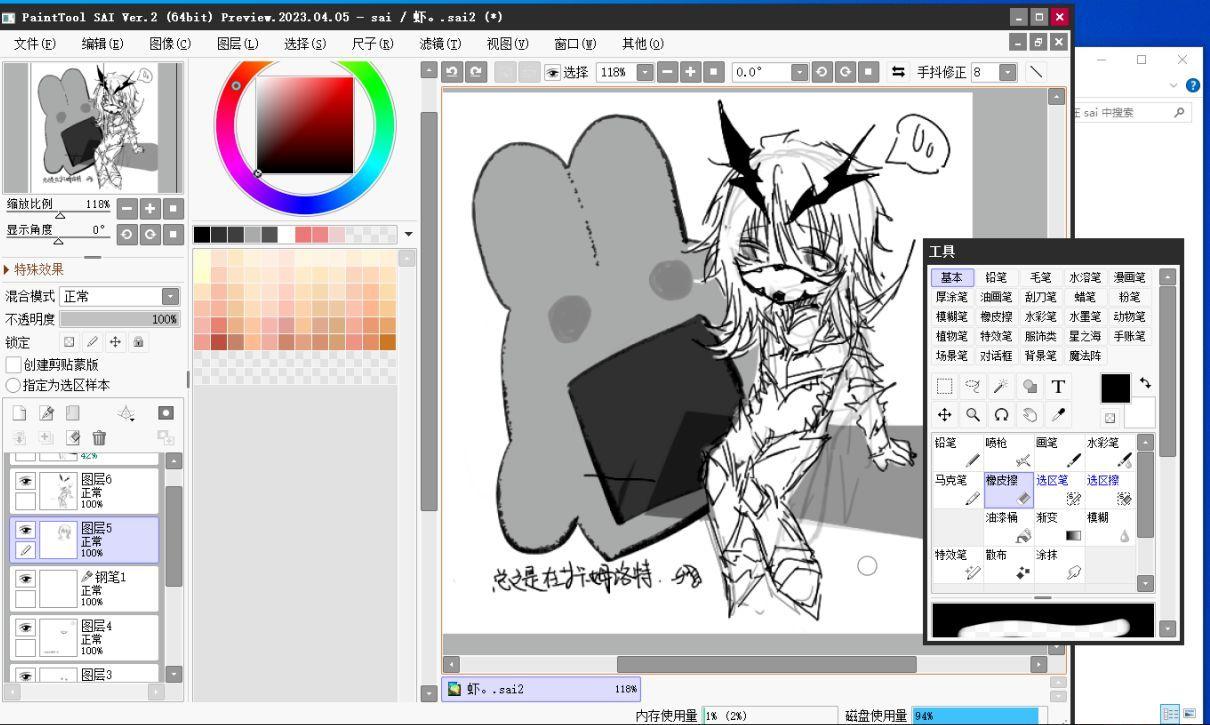Toggle the 选择 selection visibility eye

pyautogui.click(x=552, y=72)
